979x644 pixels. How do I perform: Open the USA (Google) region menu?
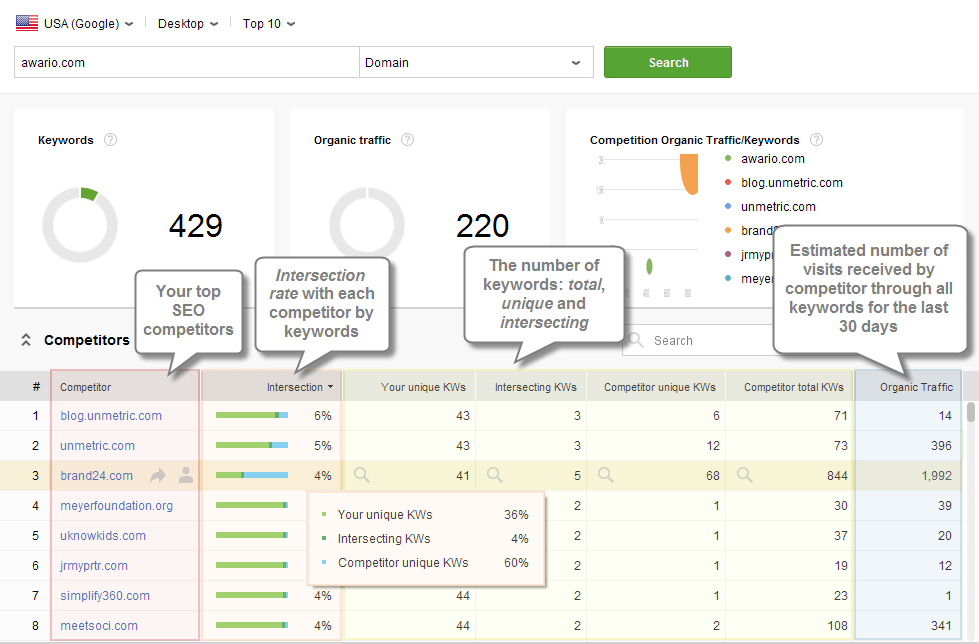click(x=85, y=22)
